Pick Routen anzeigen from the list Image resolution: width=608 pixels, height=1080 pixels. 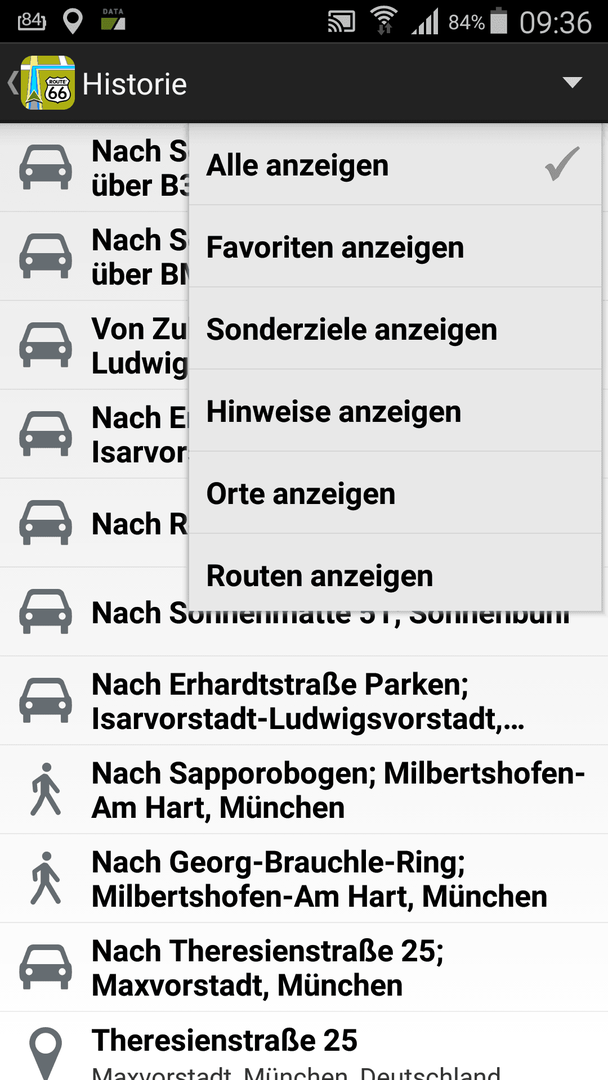coord(395,574)
